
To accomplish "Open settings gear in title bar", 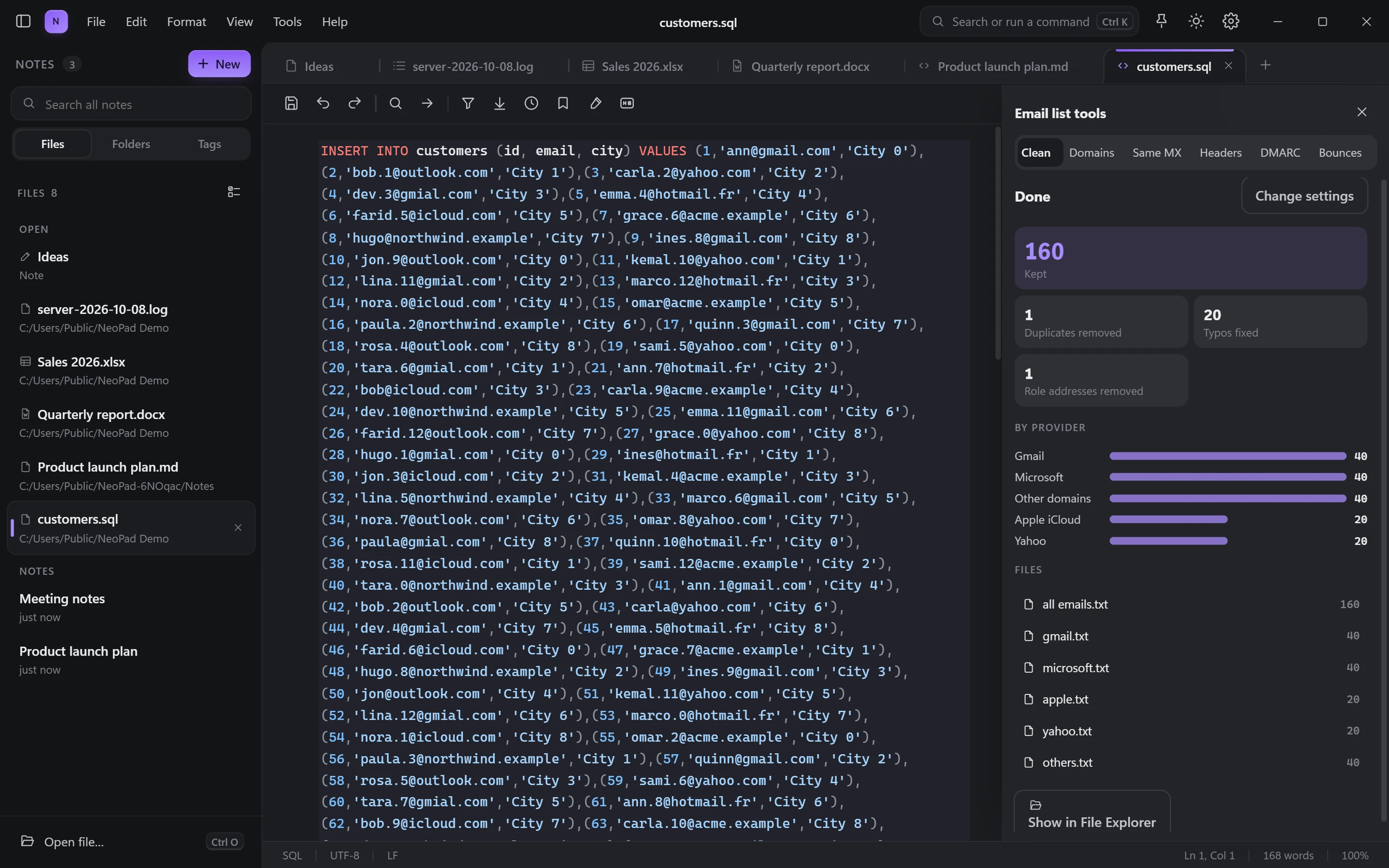I will tap(1231, 21).
